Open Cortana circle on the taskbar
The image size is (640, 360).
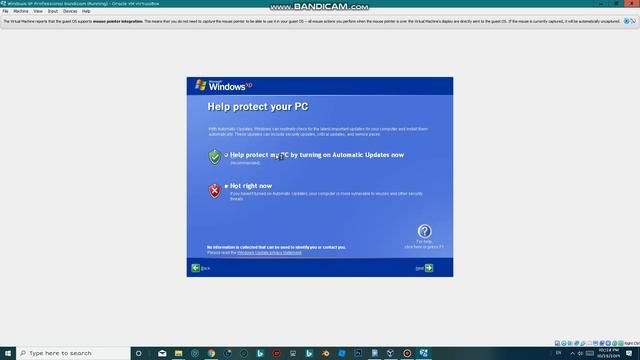point(139,353)
